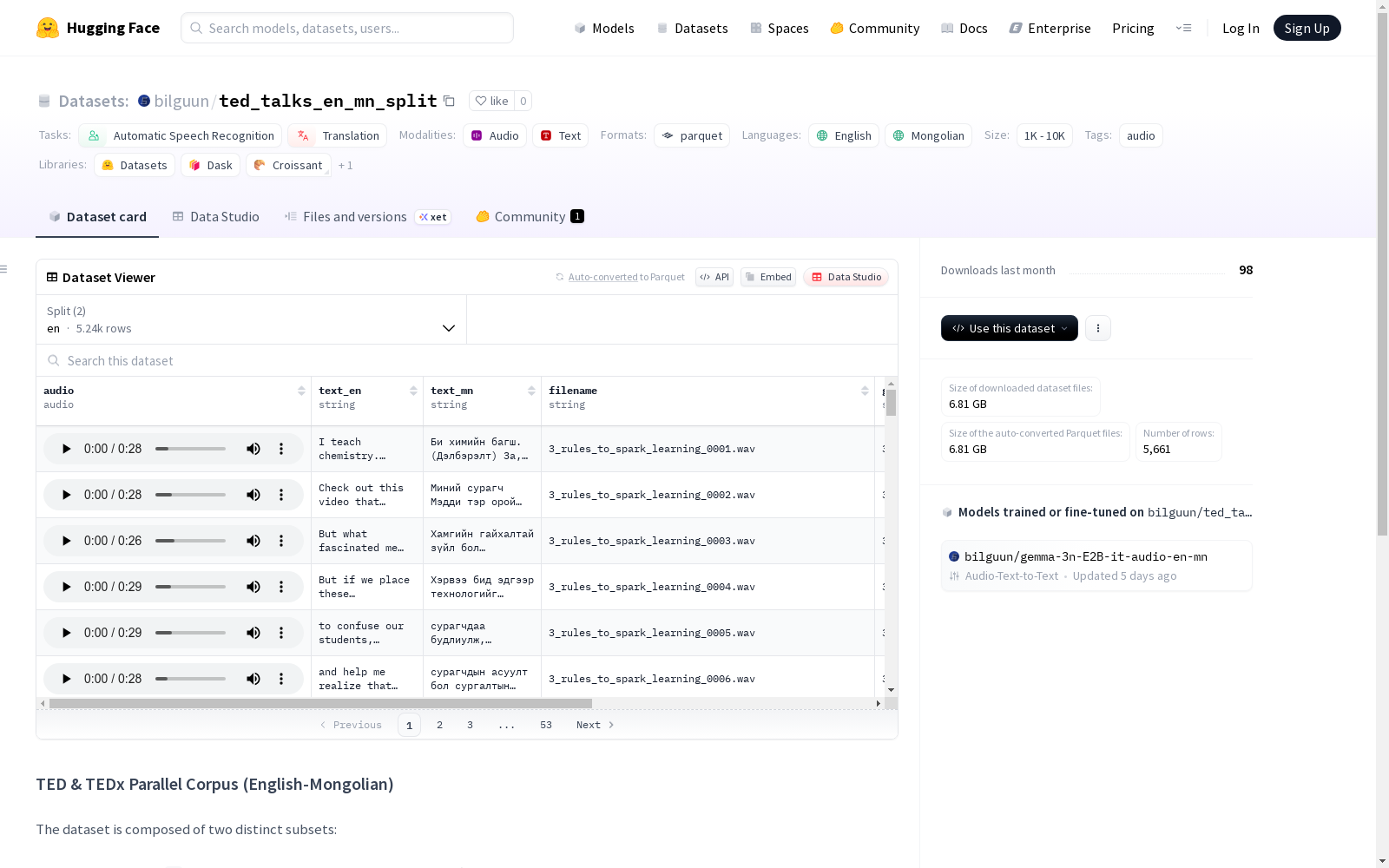Open the Use this dataset dropdown

(x=1010, y=328)
